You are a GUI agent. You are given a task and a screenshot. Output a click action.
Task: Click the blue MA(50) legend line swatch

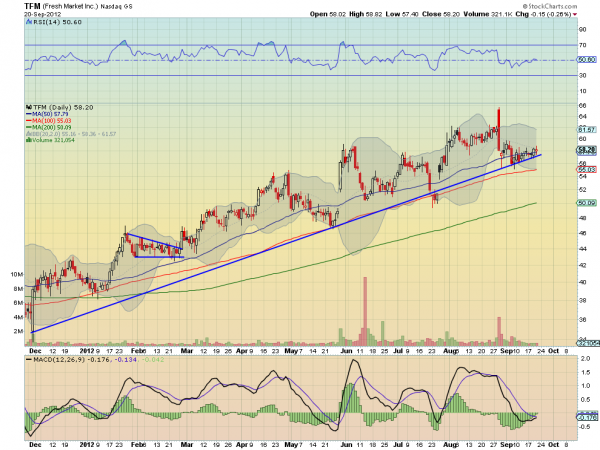pyautogui.click(x=29, y=114)
